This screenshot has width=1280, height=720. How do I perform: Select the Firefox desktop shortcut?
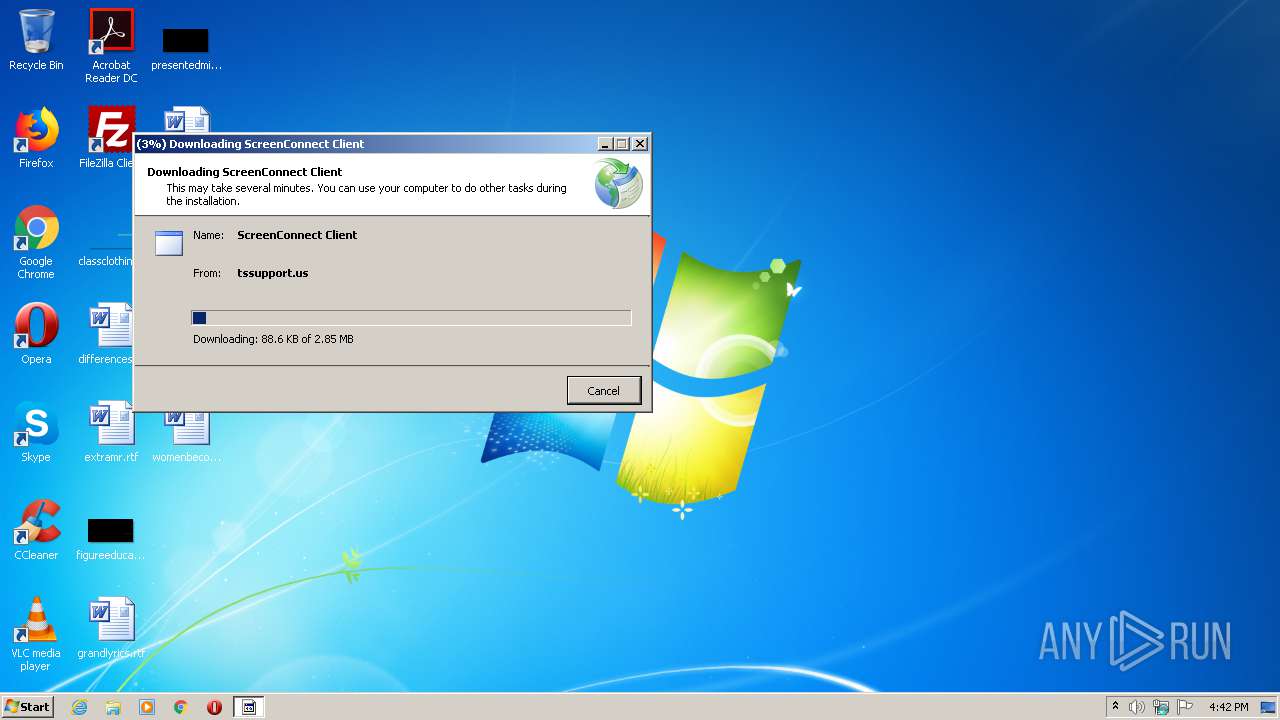click(36, 139)
